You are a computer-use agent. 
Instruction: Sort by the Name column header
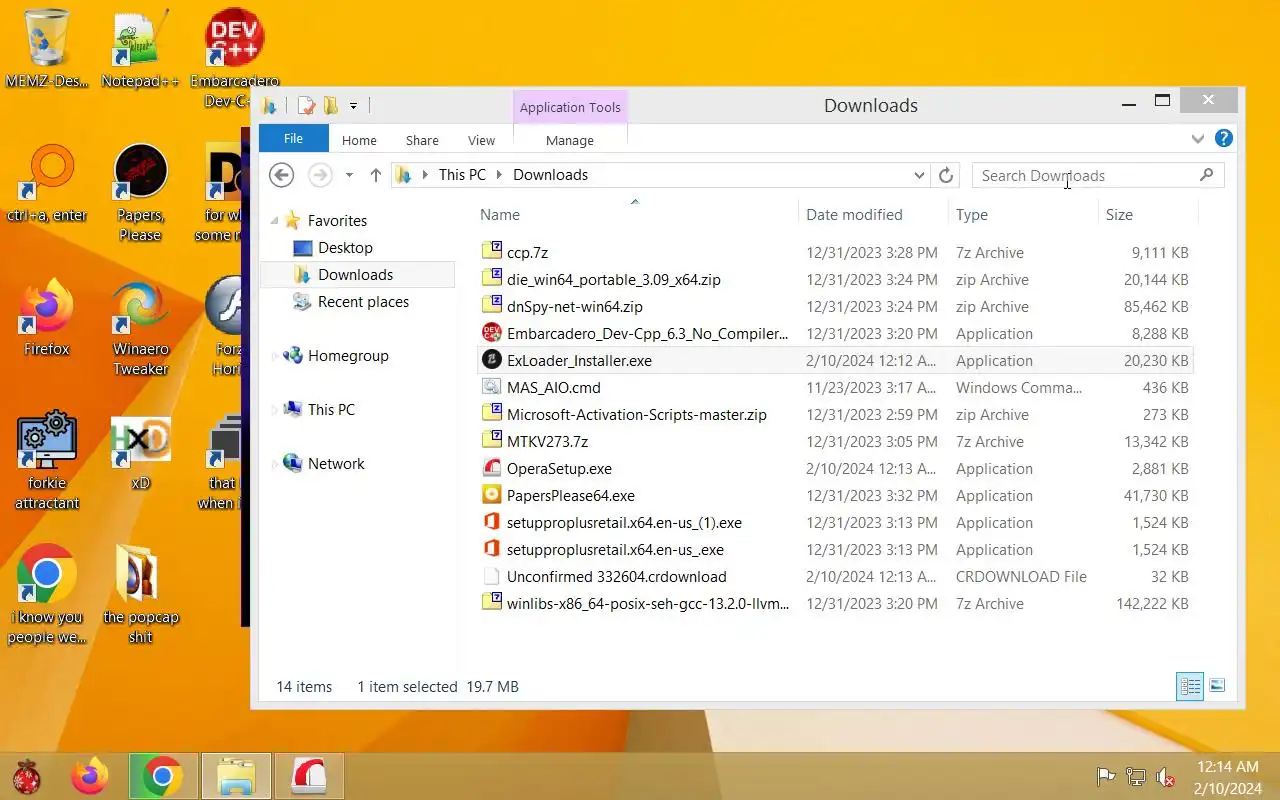click(x=636, y=214)
